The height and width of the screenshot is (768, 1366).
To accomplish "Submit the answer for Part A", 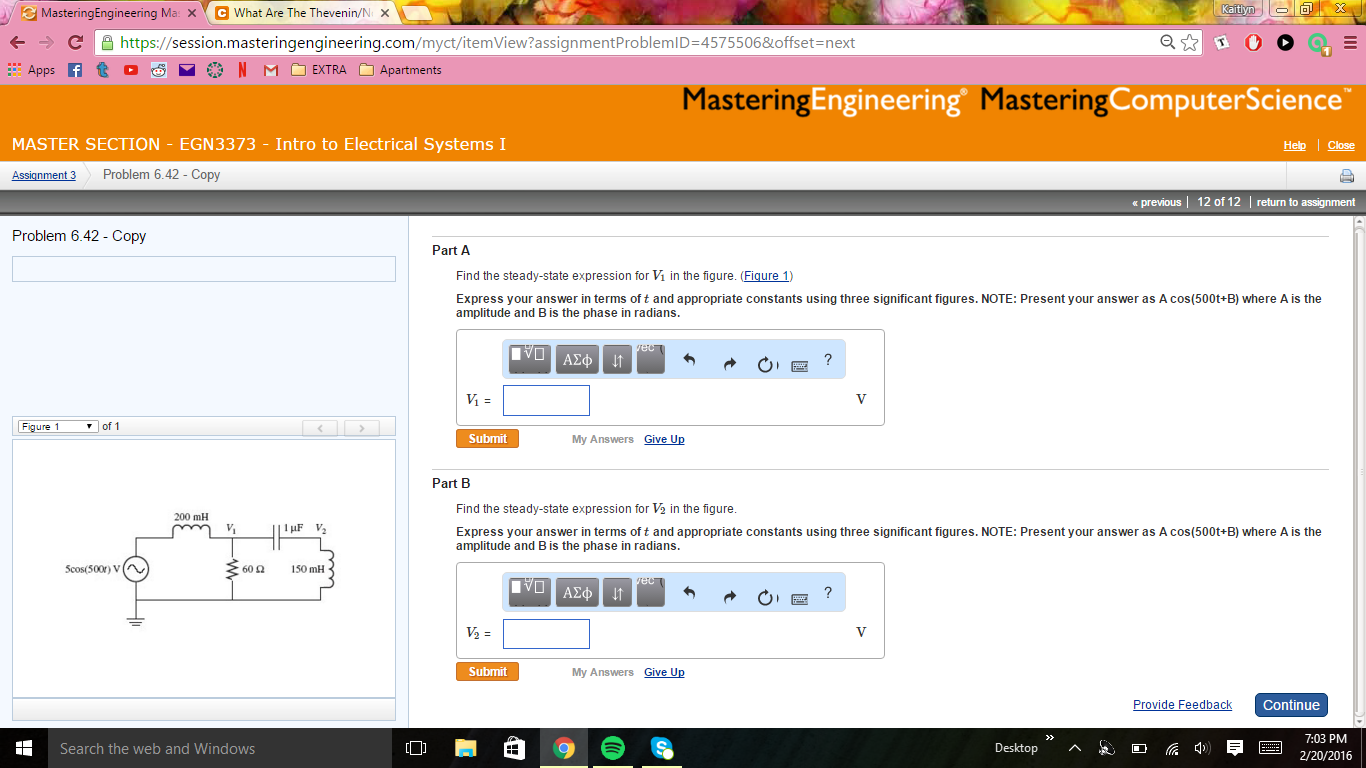I will pyautogui.click(x=487, y=438).
